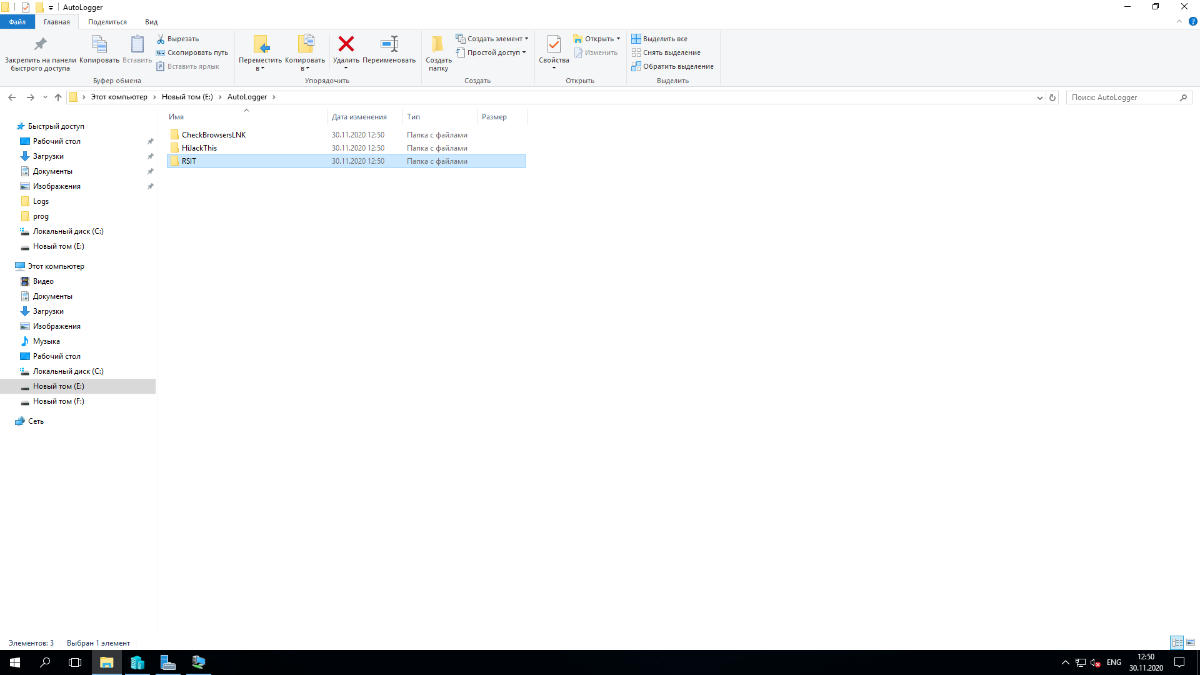
Task: Click Создать папку button
Action: pos(438,53)
